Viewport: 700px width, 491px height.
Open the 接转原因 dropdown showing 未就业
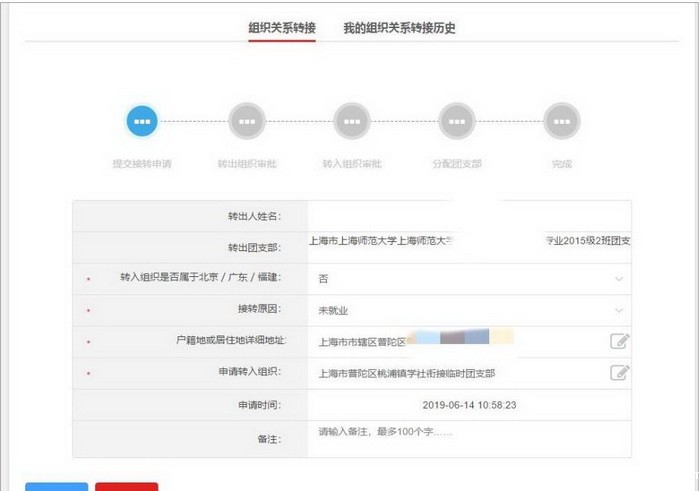click(x=468, y=310)
